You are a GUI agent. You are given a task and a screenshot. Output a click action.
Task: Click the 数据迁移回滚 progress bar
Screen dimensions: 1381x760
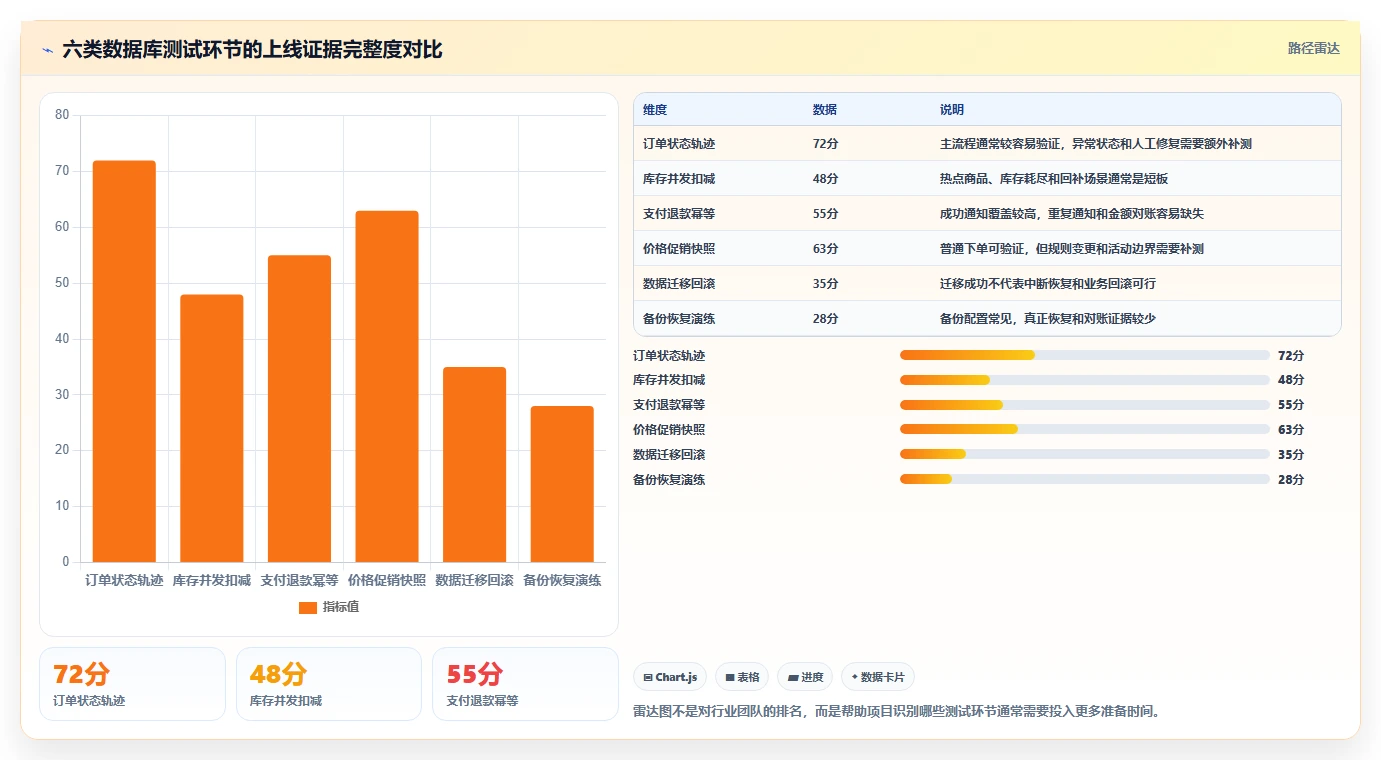1085,454
